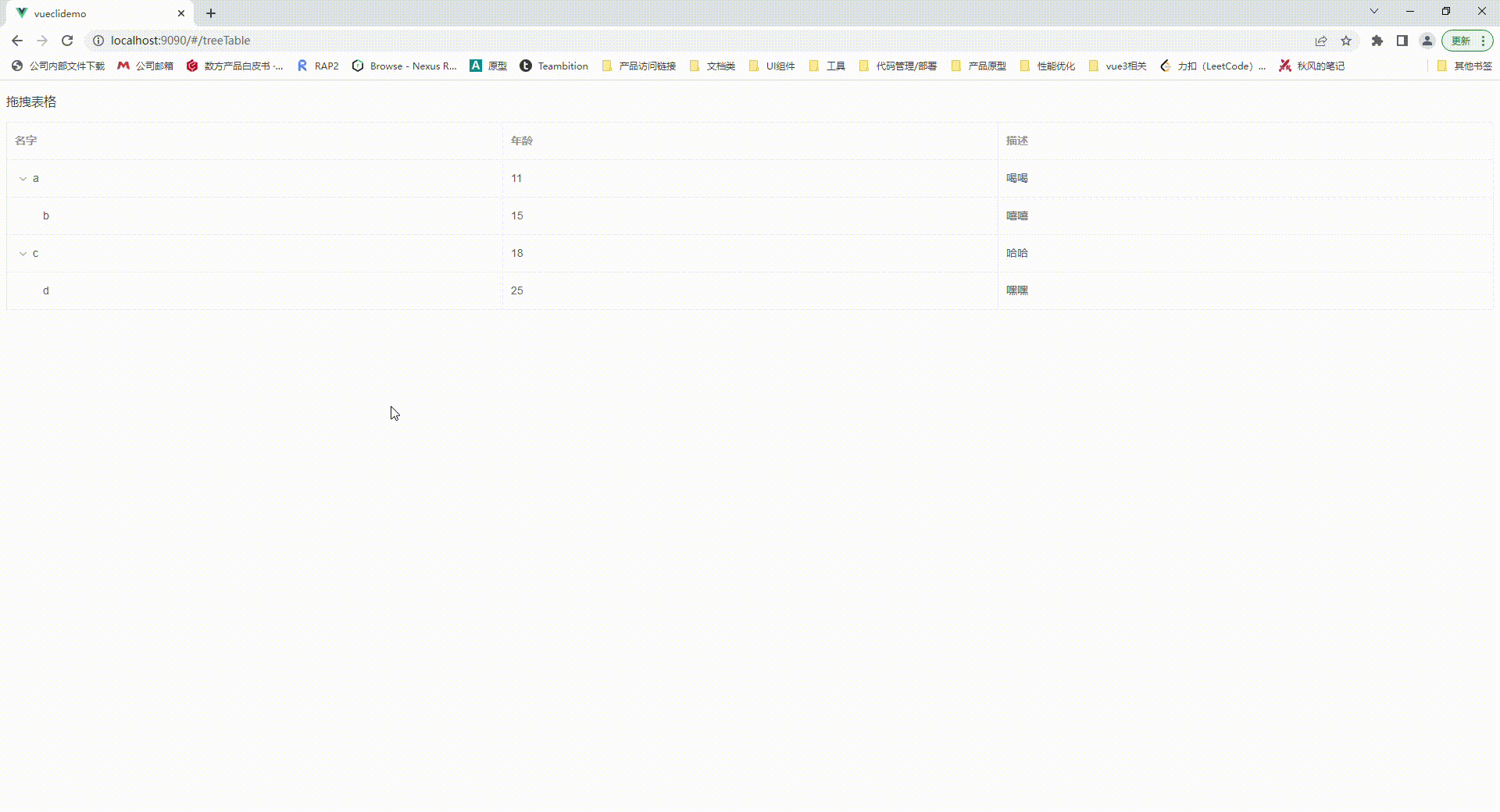Click the side panel toggle icon

1402,41
